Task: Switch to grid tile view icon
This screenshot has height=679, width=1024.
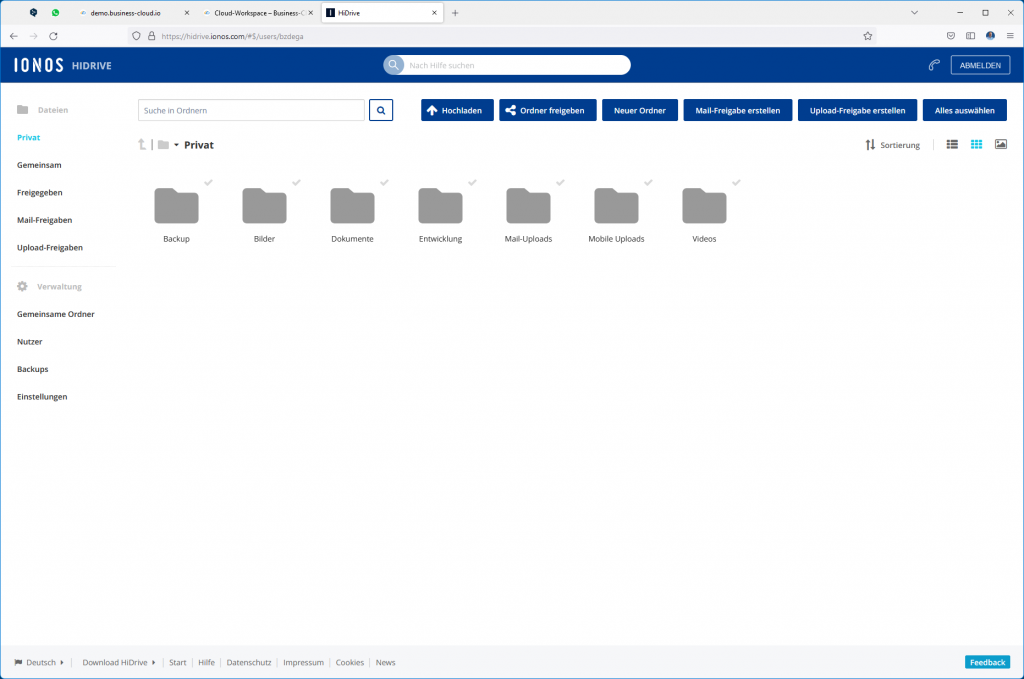Action: 976,145
